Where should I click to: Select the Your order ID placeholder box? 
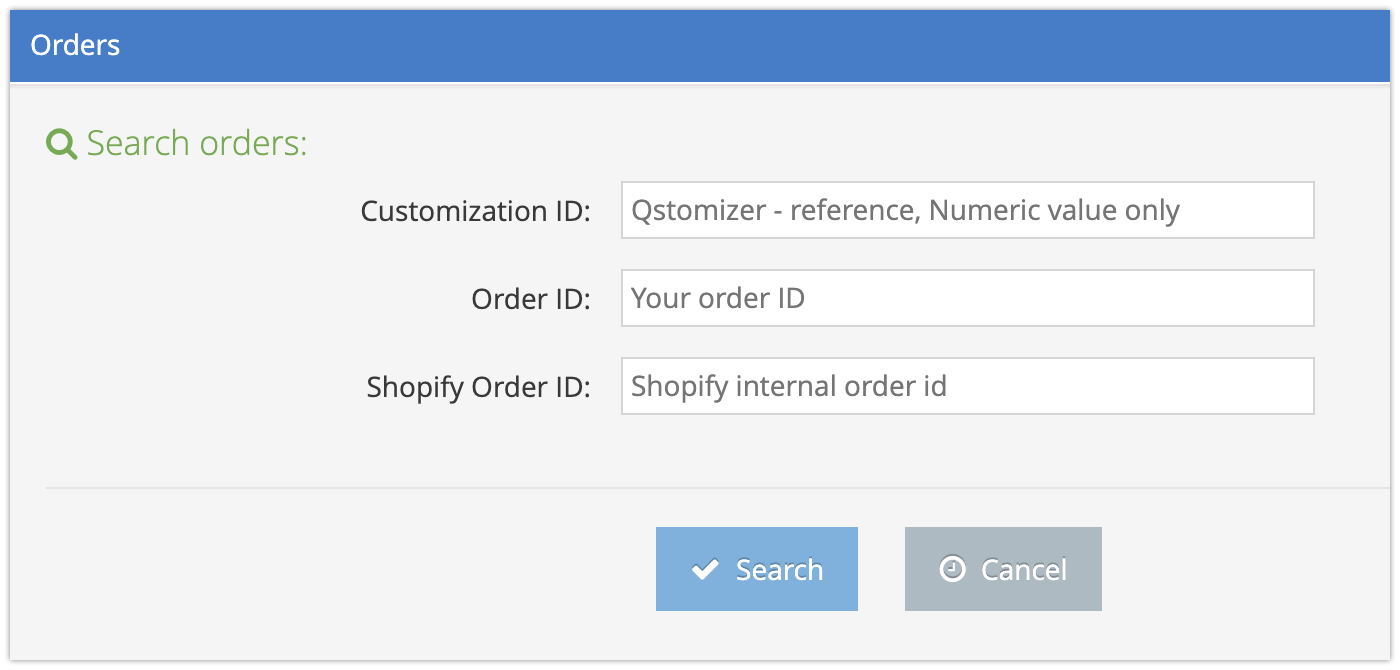(967, 298)
